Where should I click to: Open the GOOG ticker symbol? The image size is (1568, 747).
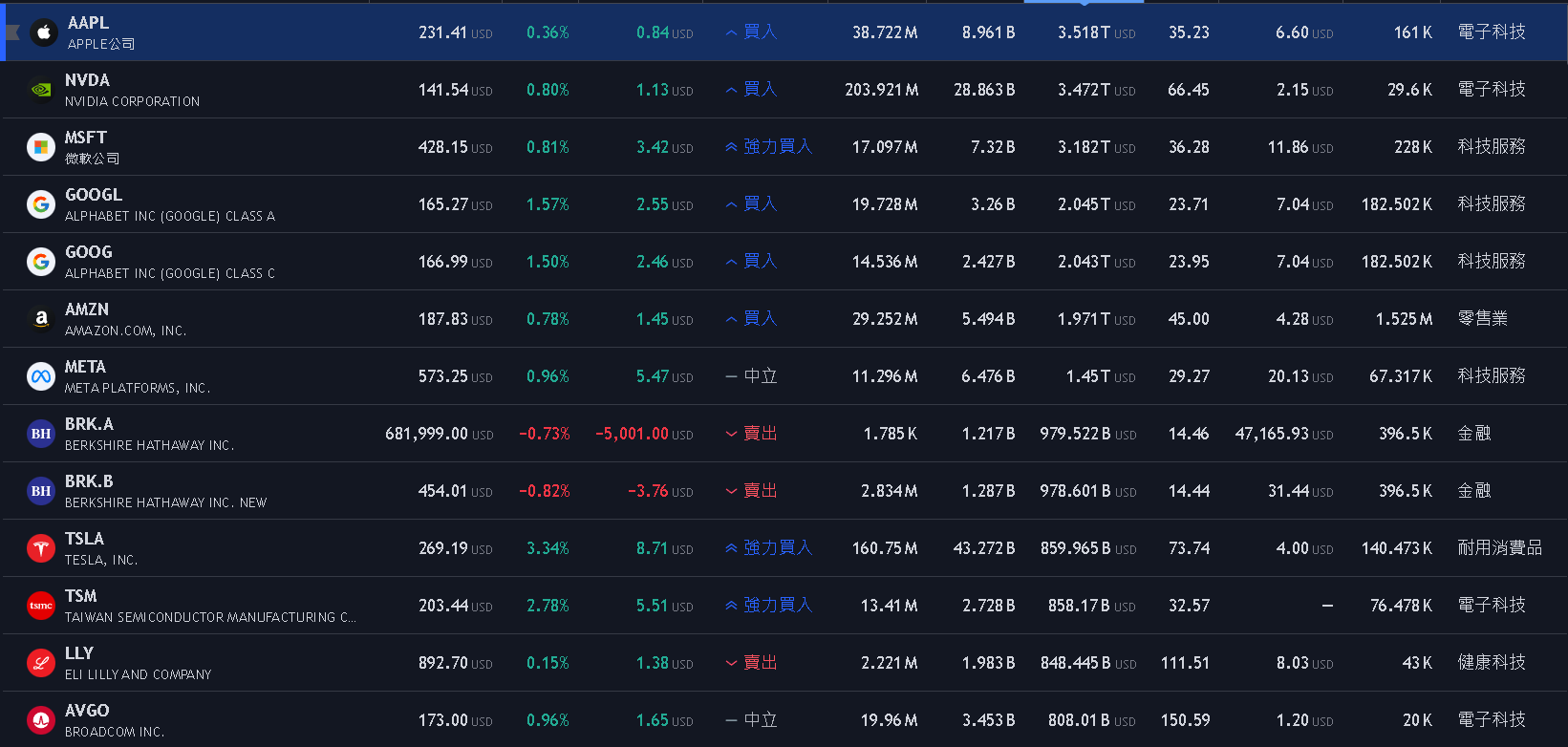pos(89,252)
